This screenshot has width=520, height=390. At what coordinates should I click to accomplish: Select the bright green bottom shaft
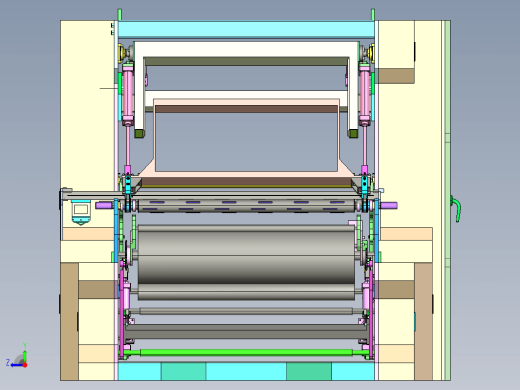click(x=246, y=353)
